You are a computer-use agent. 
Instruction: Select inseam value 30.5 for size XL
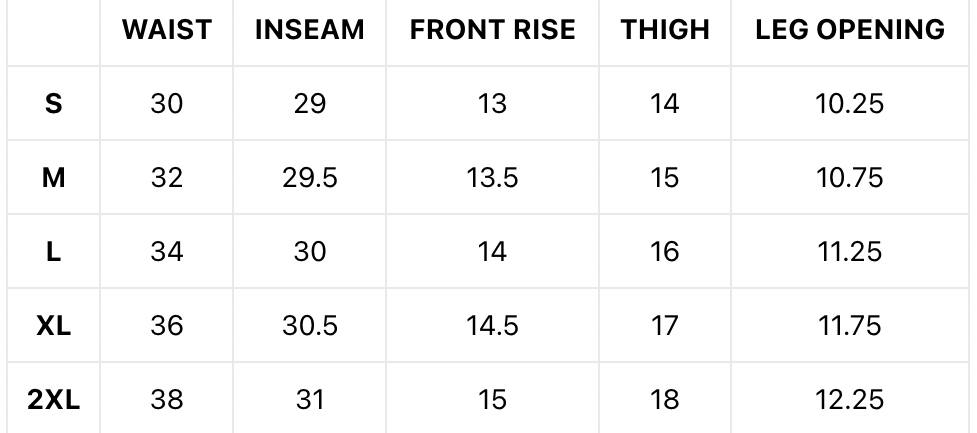click(x=310, y=326)
